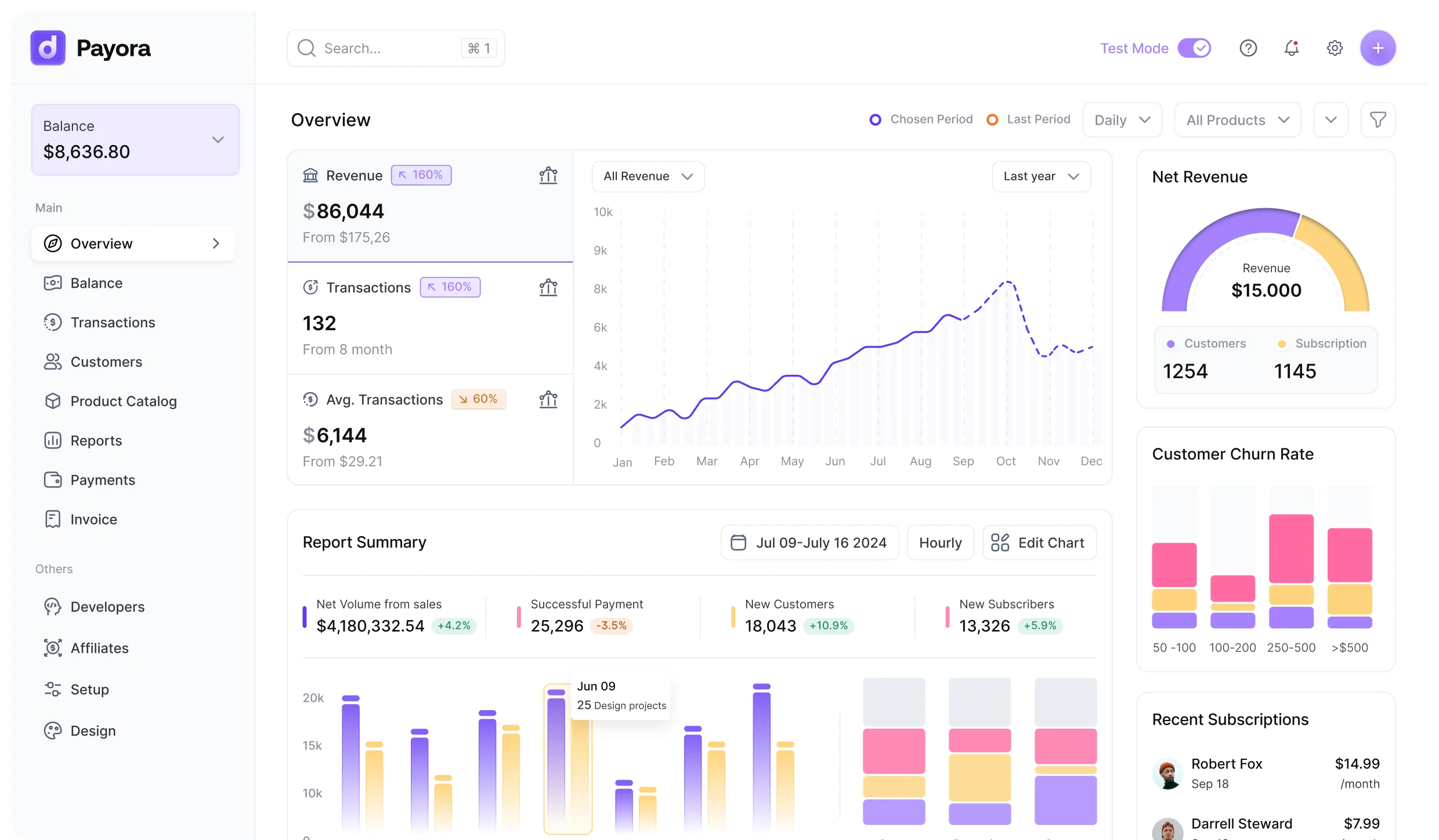Go to Transactions in the sidebar
Image resolution: width=1439 pixels, height=840 pixels.
point(113,323)
